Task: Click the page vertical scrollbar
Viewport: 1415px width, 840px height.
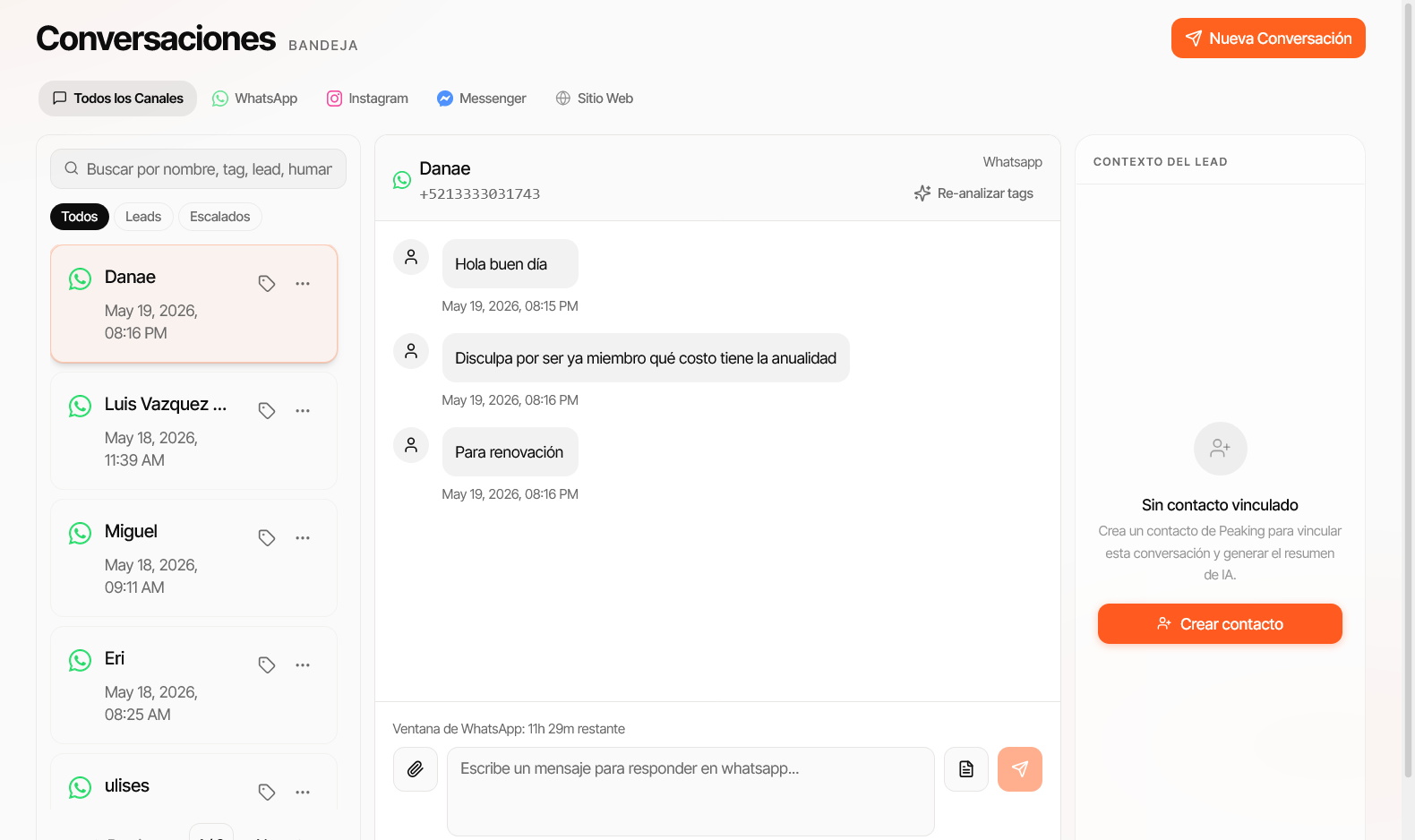Action: tap(1408, 389)
